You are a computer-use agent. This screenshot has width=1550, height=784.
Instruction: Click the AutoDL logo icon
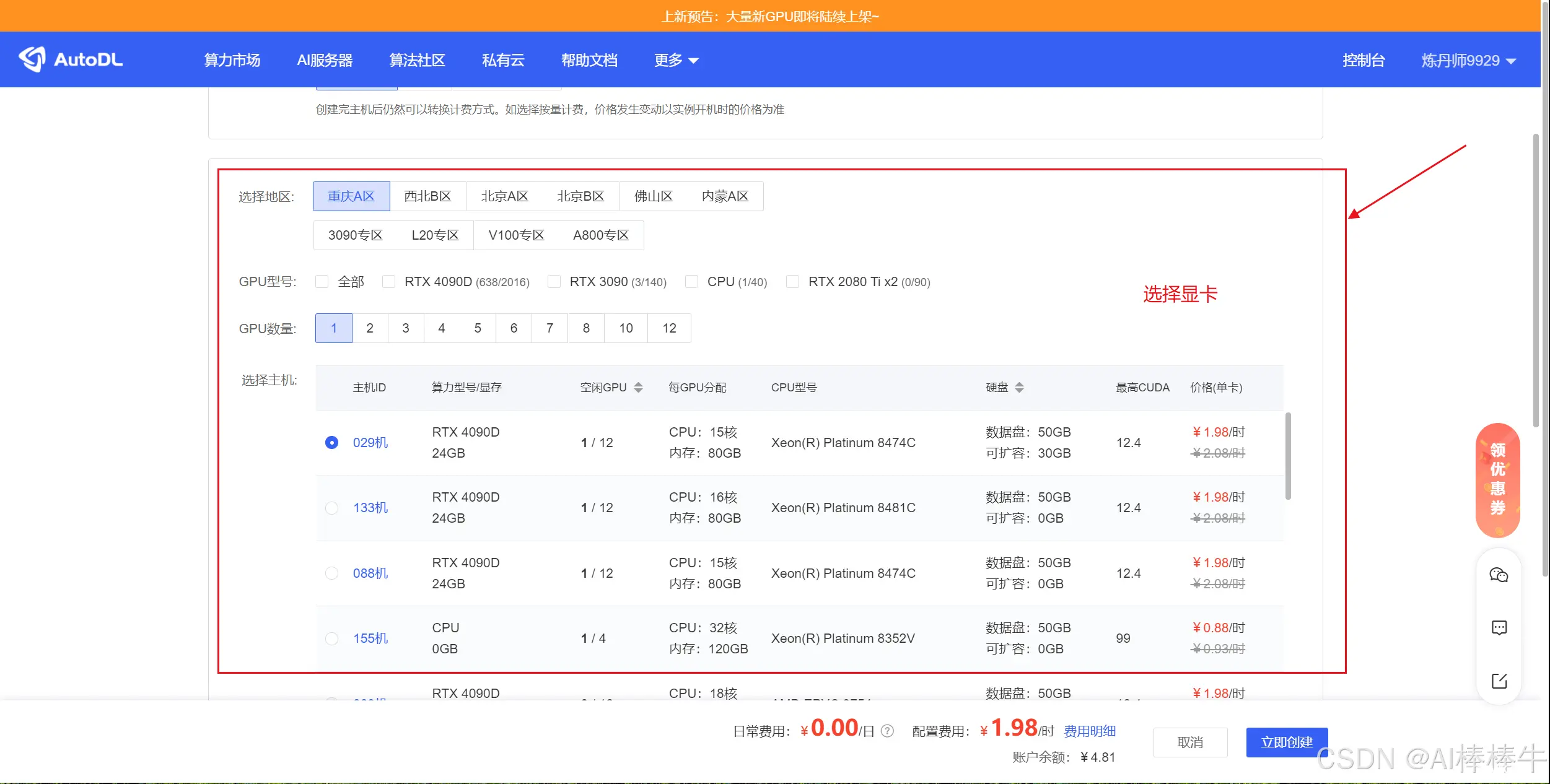coord(32,59)
